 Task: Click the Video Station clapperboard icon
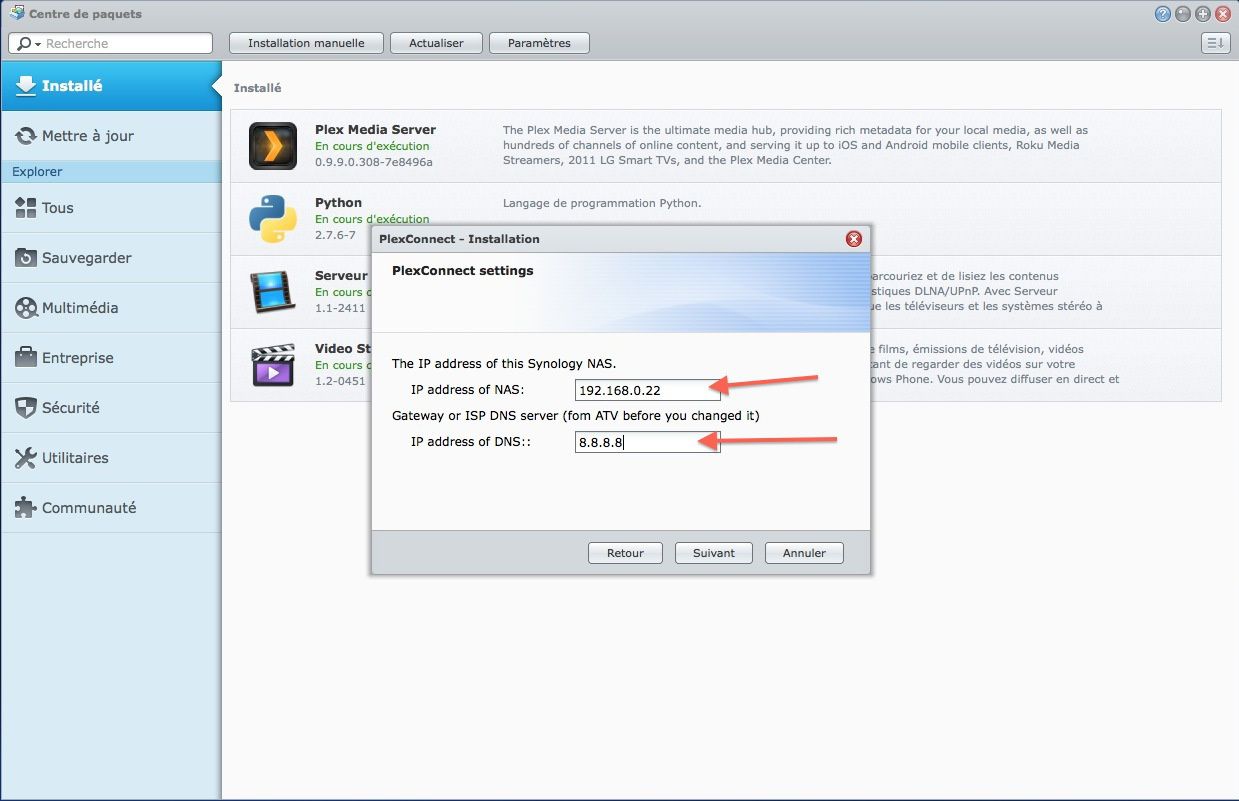[273, 365]
